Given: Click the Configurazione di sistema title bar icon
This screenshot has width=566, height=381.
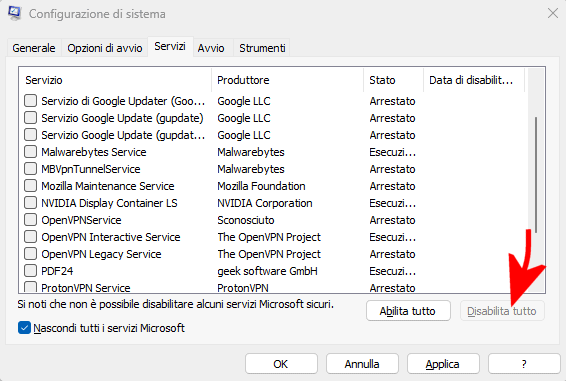Looking at the screenshot, I should (x=15, y=13).
